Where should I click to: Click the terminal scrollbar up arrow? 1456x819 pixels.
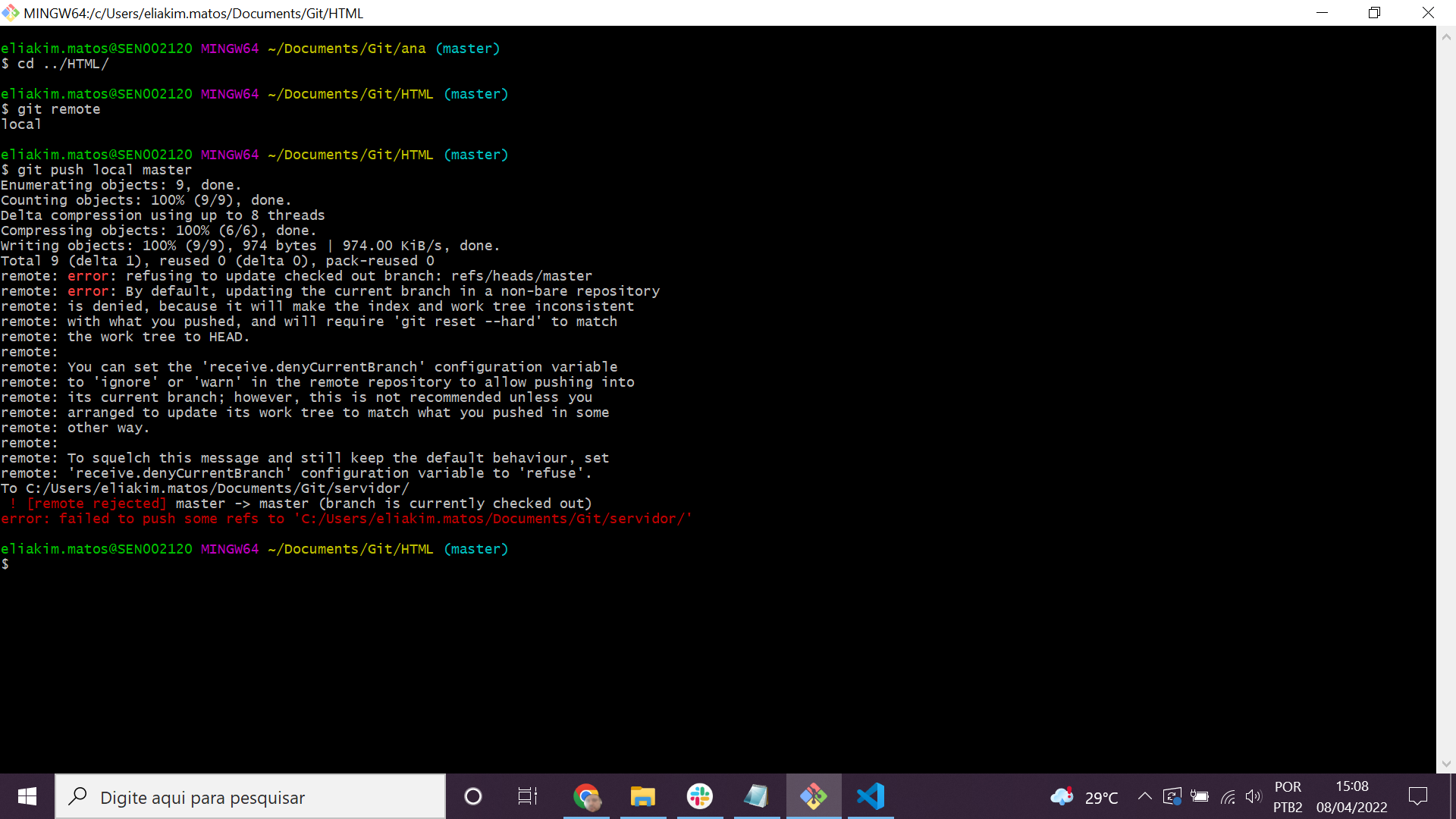[x=1446, y=36]
